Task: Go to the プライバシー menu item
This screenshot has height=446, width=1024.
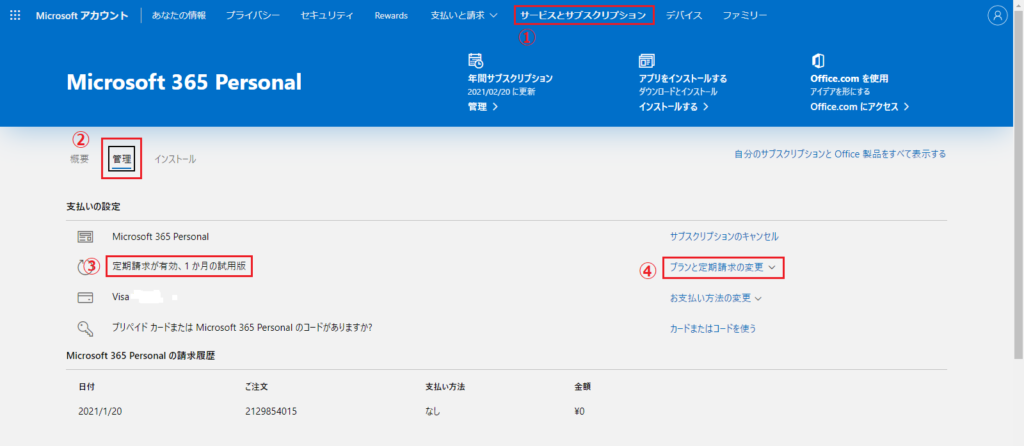Action: (x=252, y=16)
